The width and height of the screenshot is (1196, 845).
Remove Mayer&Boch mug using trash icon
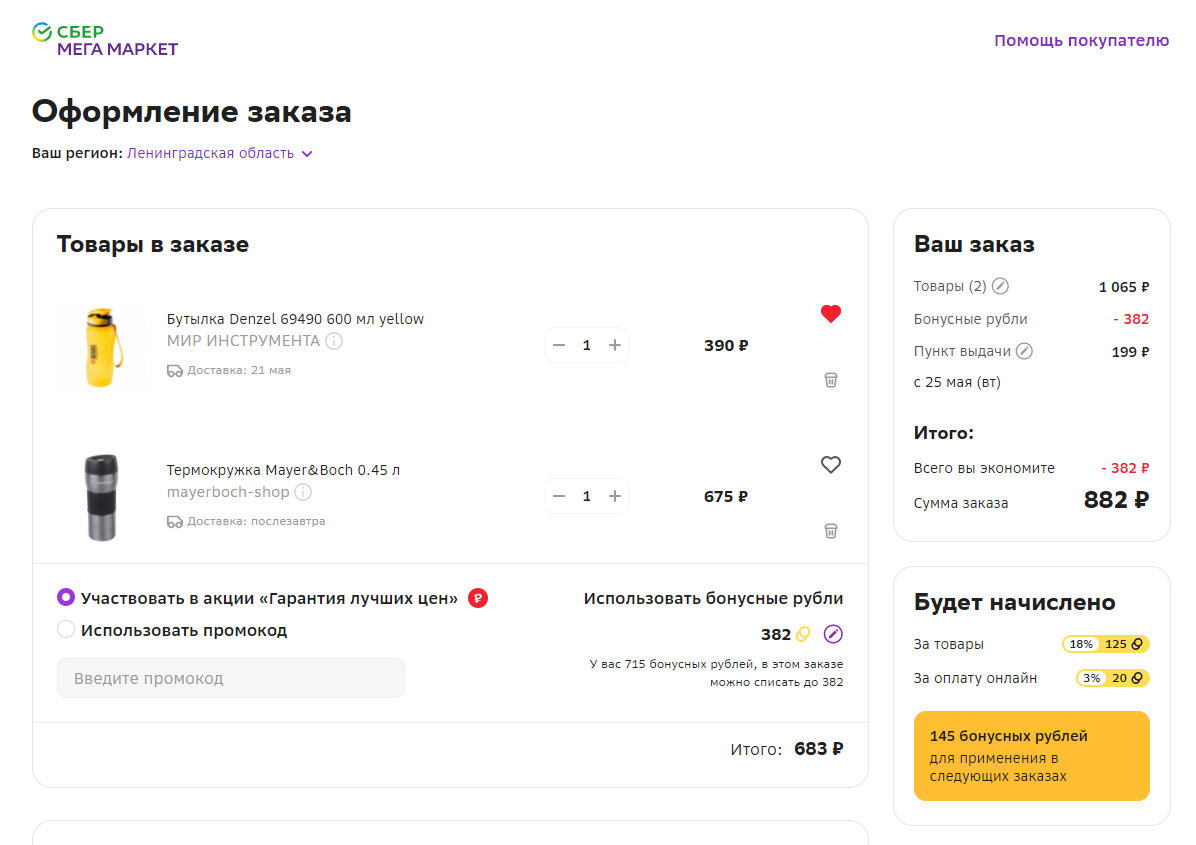(830, 531)
